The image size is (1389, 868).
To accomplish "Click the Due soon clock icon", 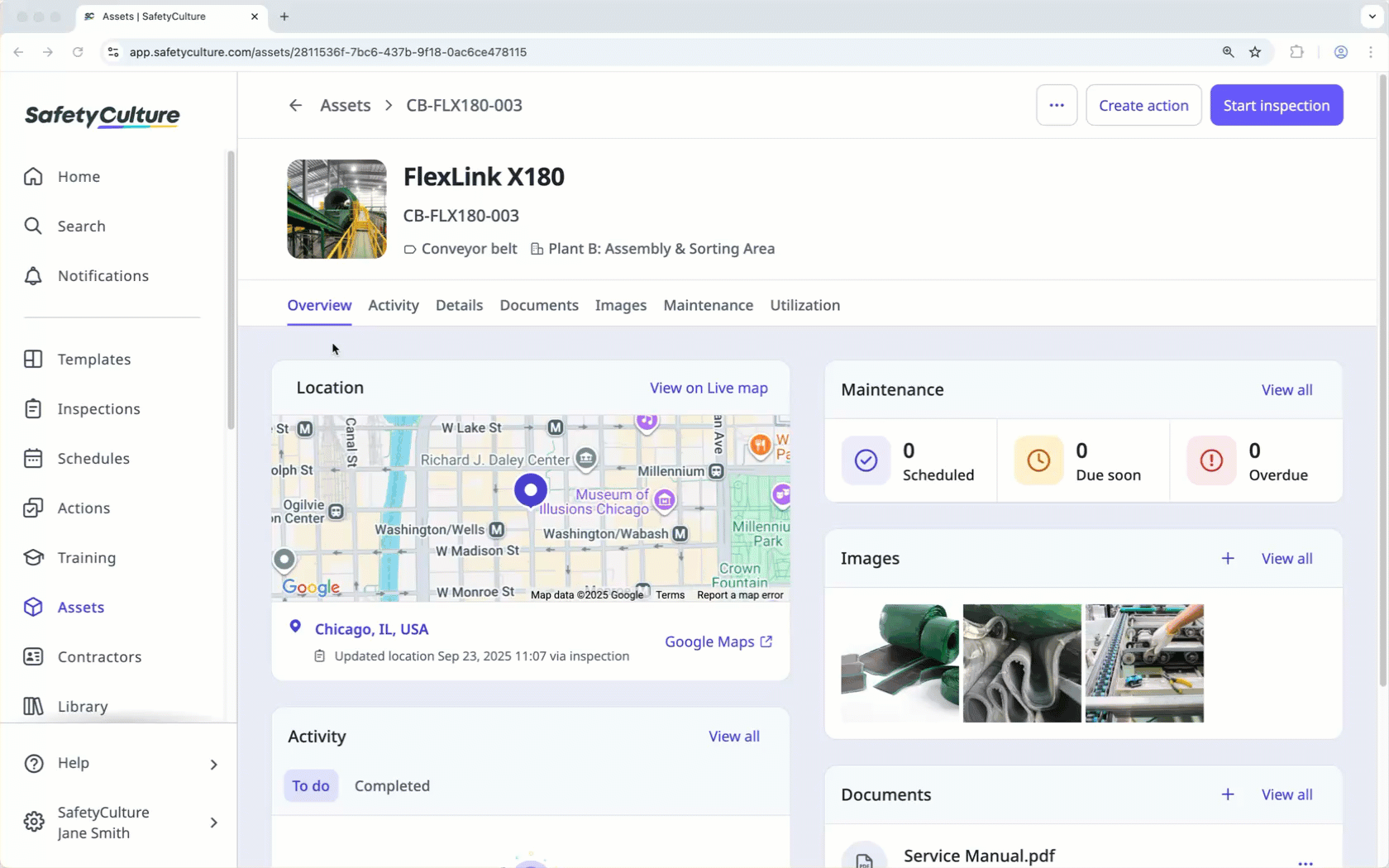I will pyautogui.click(x=1038, y=460).
